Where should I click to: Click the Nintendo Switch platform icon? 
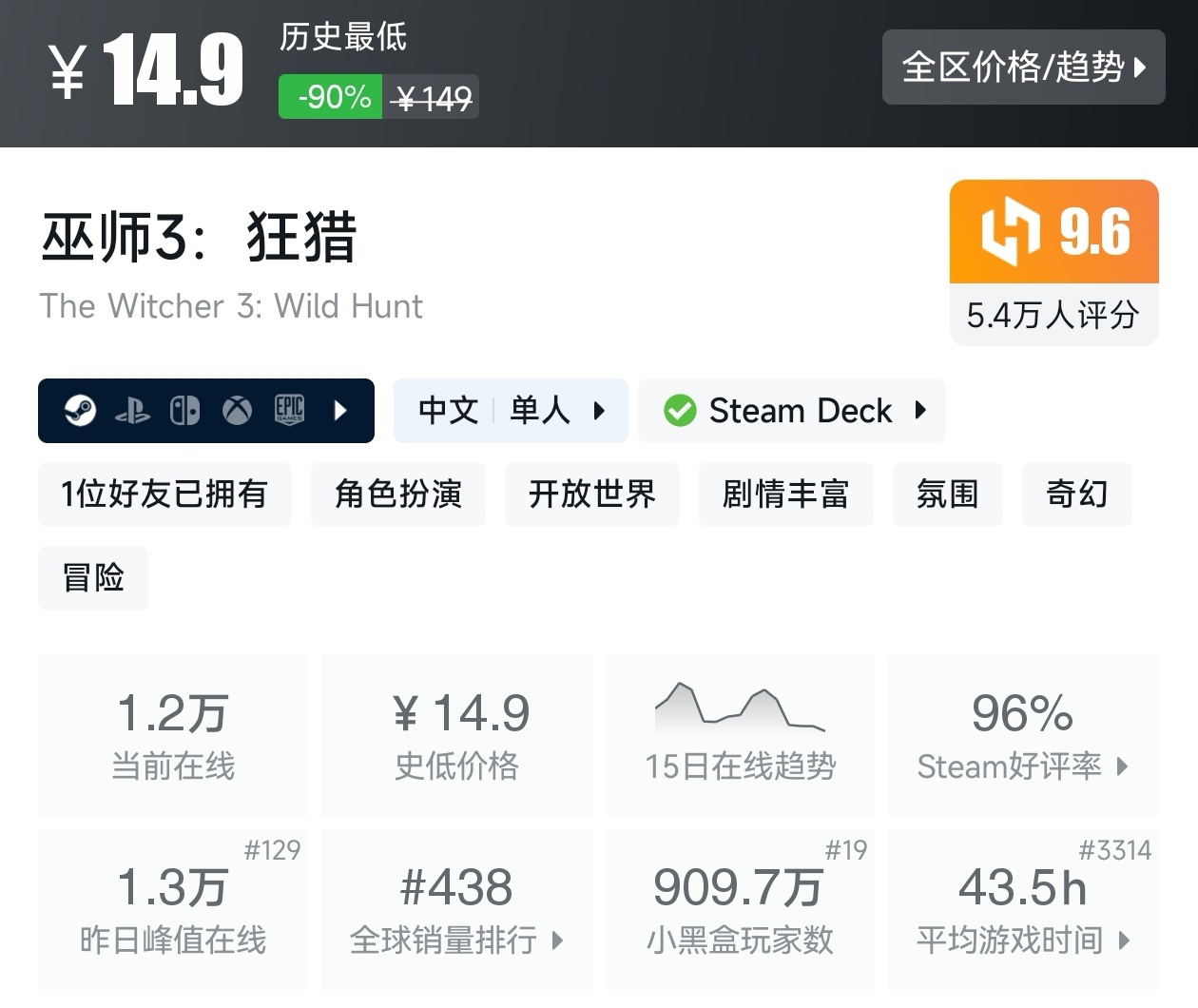[184, 411]
